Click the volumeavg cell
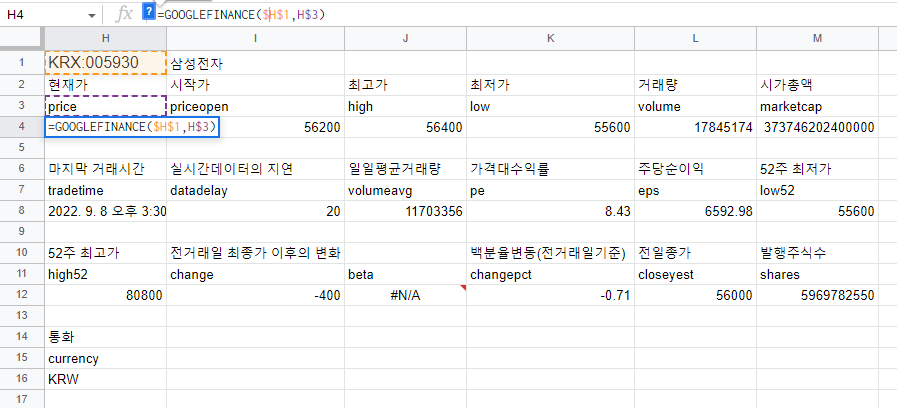897x408 pixels. (406, 191)
